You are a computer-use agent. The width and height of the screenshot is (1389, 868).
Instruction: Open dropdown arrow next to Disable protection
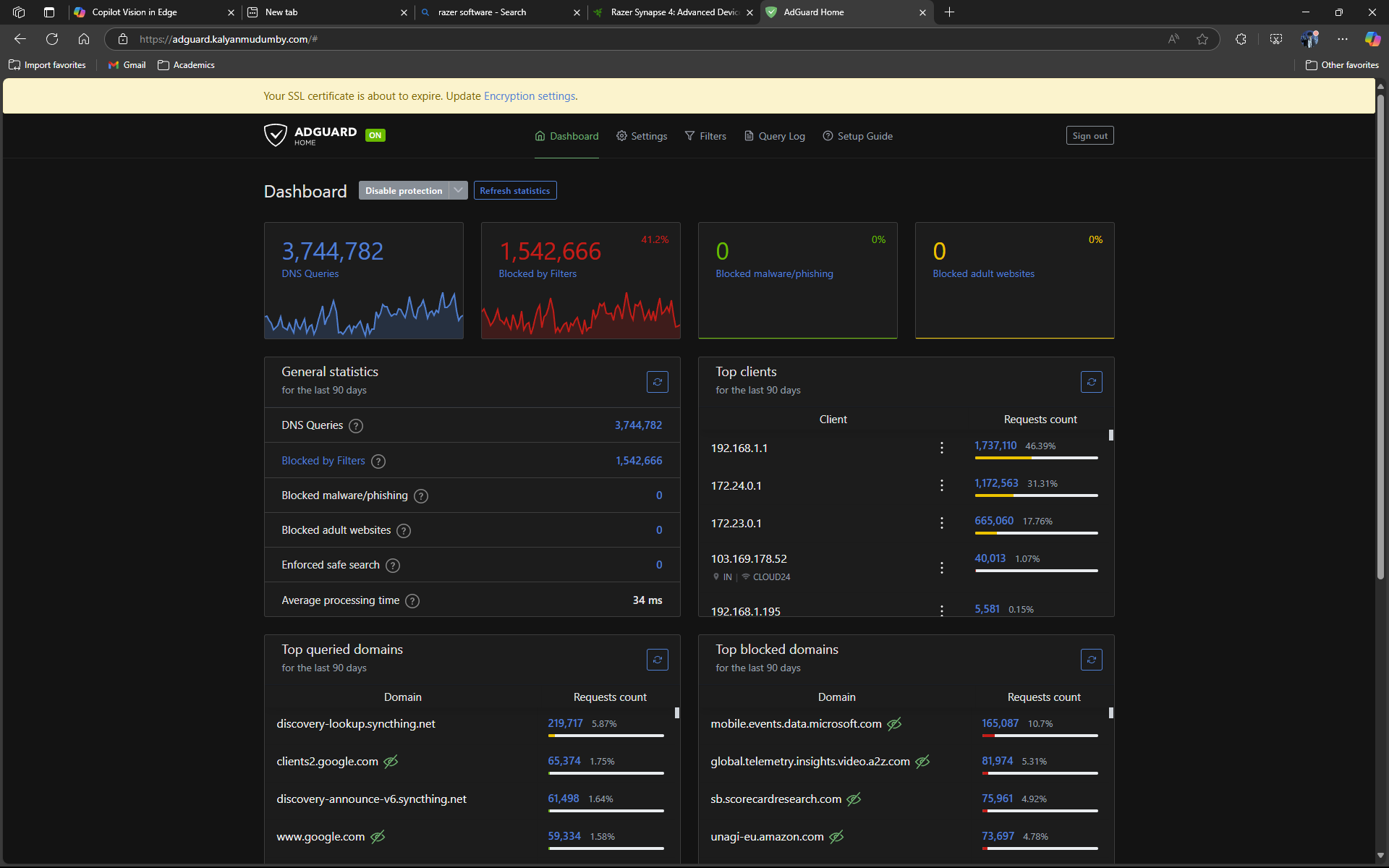(458, 190)
